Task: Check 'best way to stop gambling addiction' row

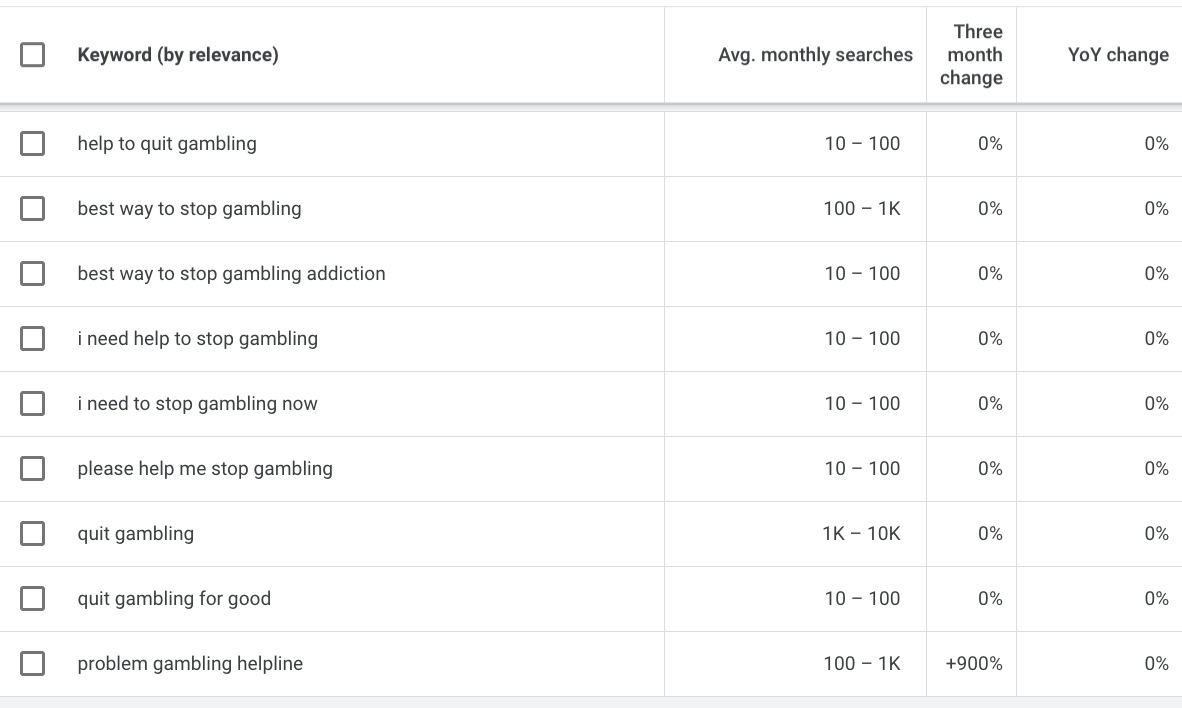Action: (x=33, y=274)
